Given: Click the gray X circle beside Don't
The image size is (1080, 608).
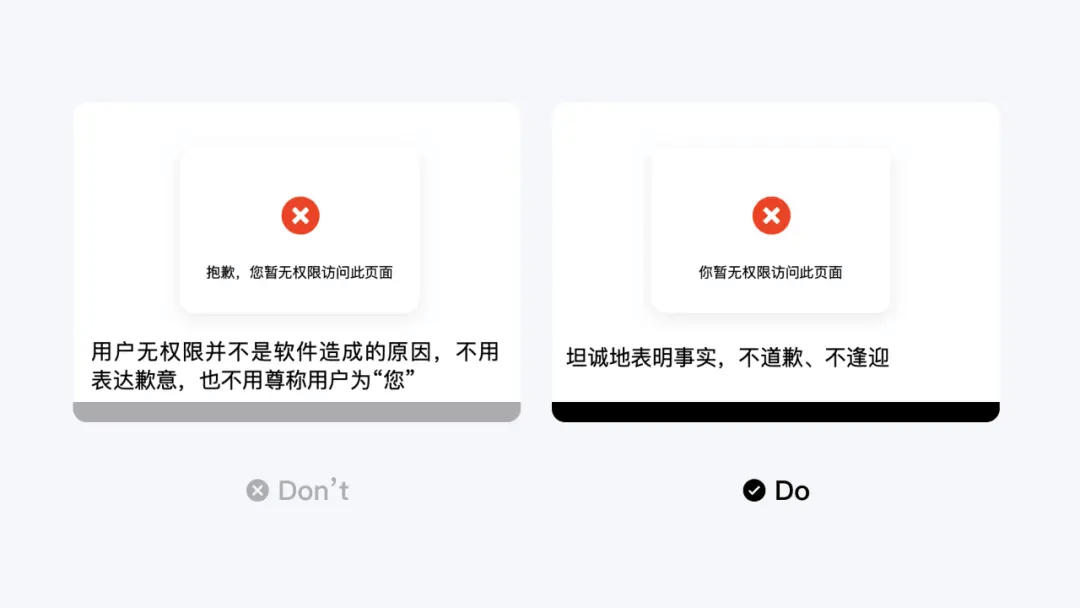Looking at the screenshot, I should [x=258, y=490].
